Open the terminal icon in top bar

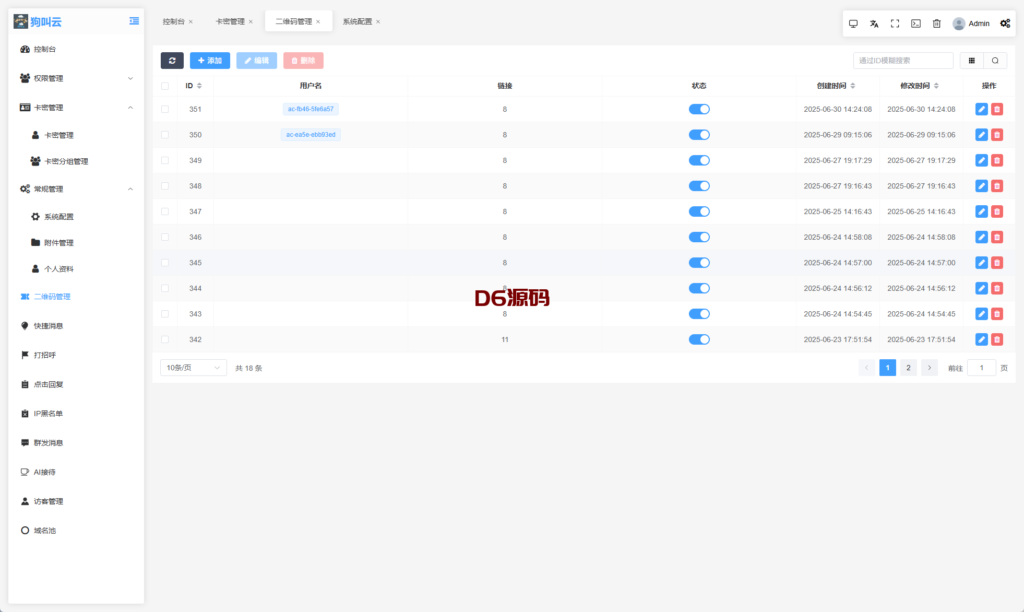pos(916,23)
